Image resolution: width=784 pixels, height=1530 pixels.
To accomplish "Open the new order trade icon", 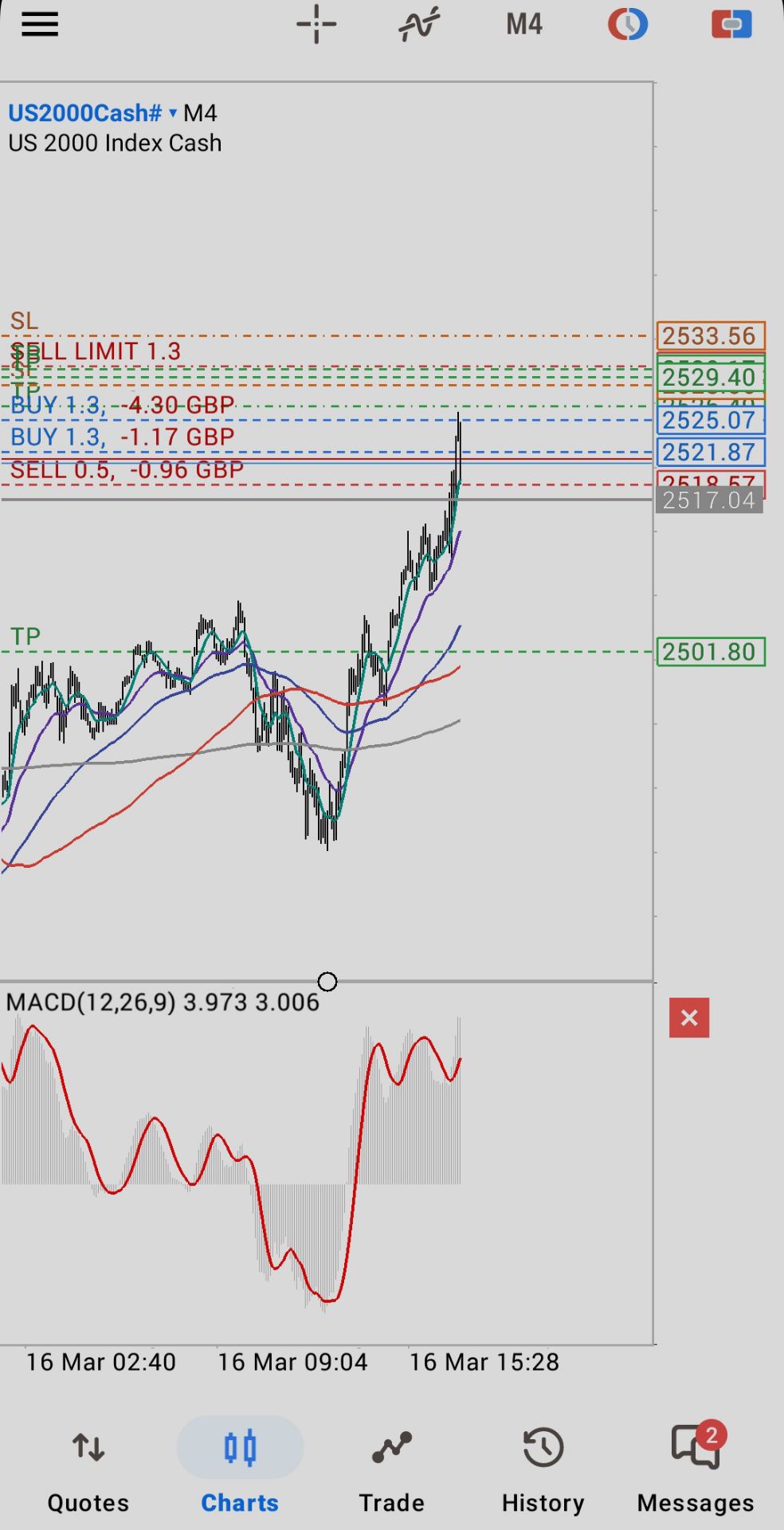I will point(731,25).
